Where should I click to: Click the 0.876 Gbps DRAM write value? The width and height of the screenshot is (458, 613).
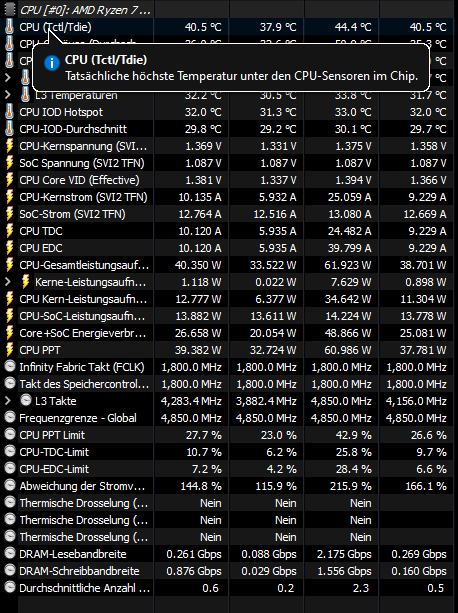tap(194, 571)
